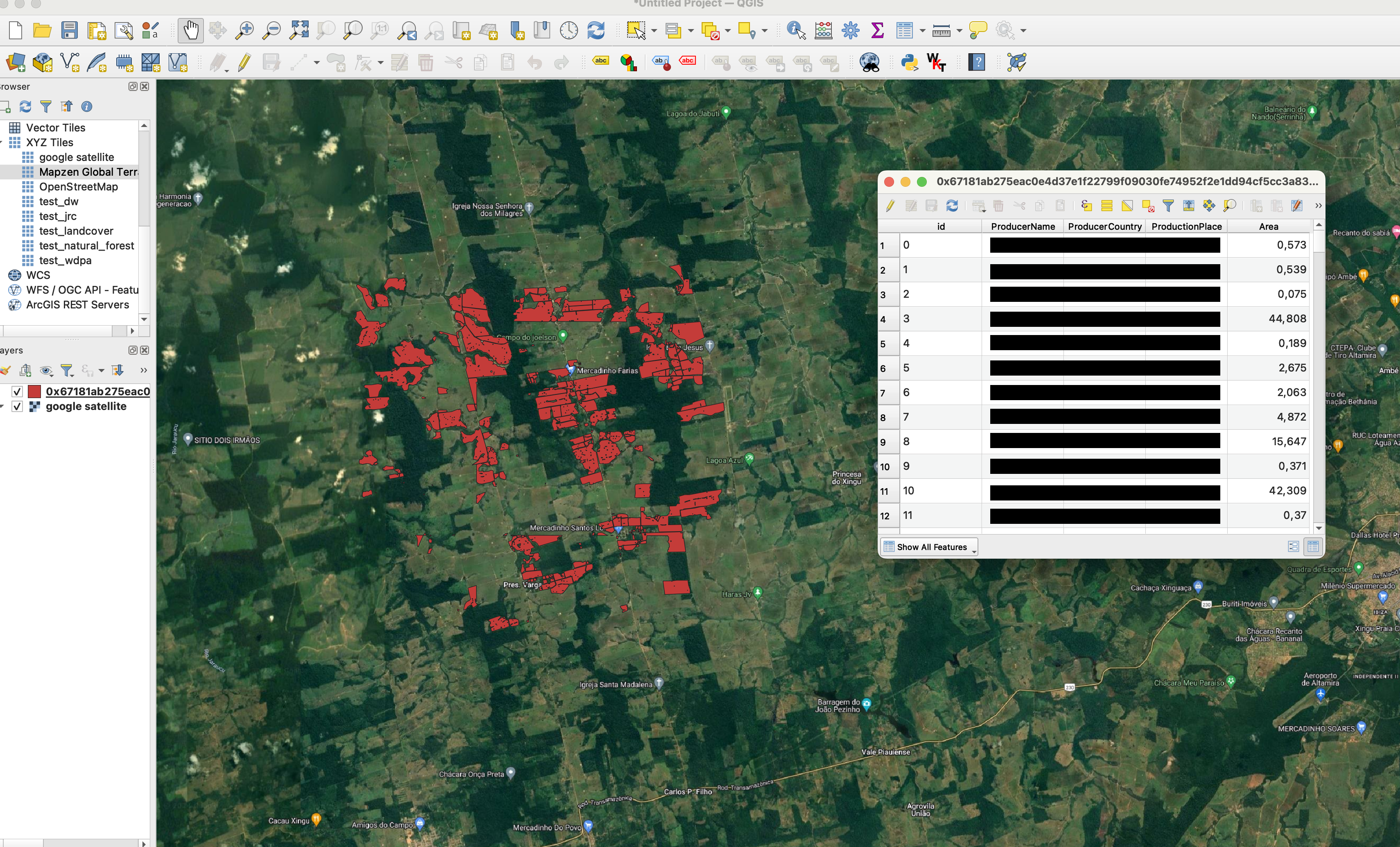Sort table by the Area column header
Screen dimensions: 1400x847
1268,226
